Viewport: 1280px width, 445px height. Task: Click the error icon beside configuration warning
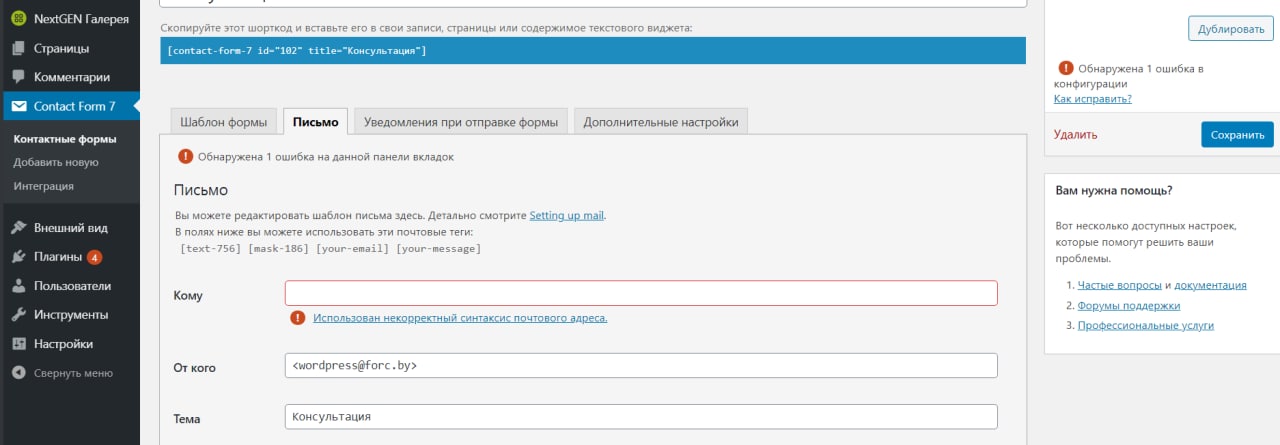click(x=1065, y=68)
